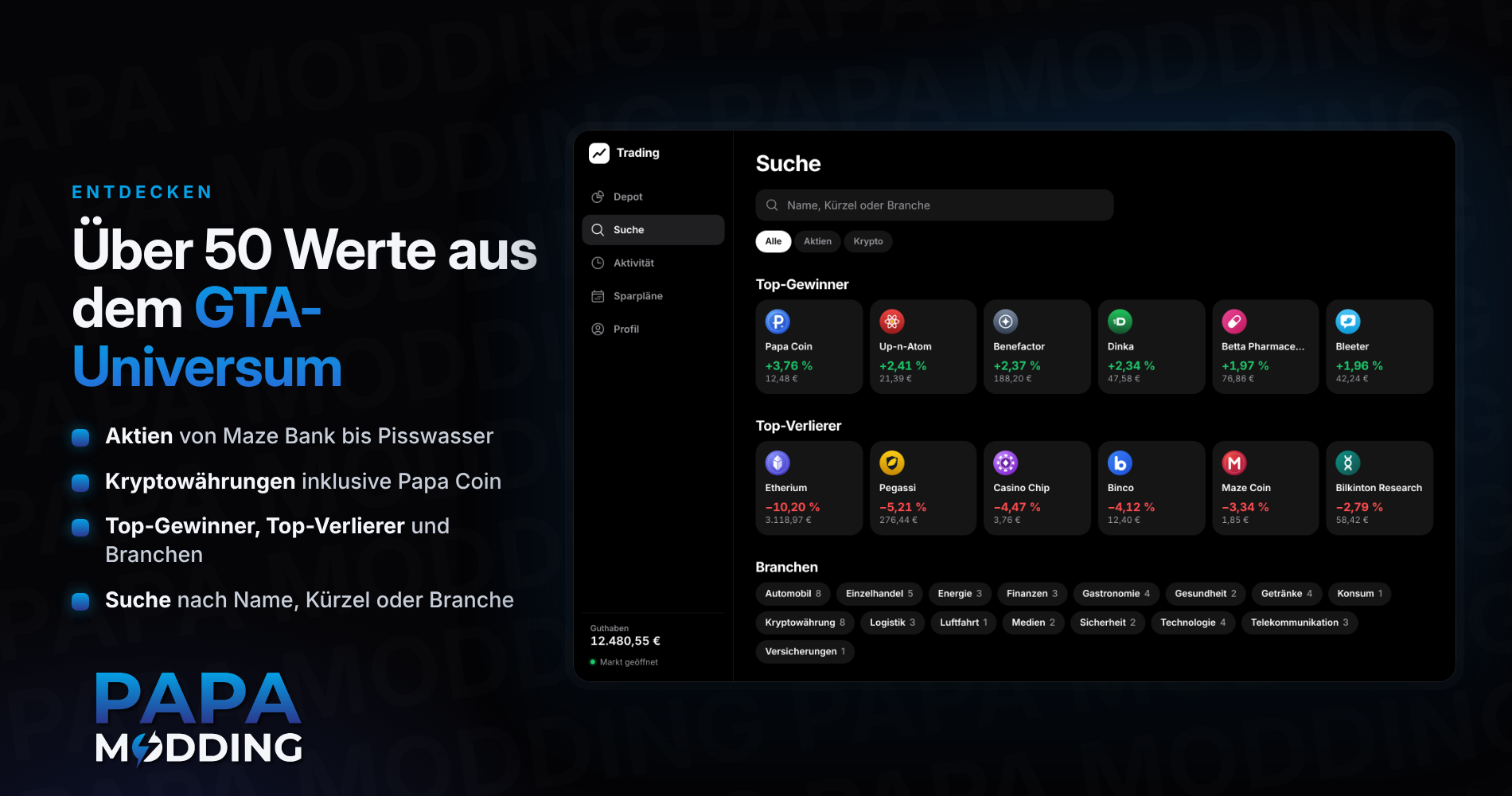Focus the Name, Kürzel oder Branche field
Viewport: 1512px width, 796px height.
click(x=934, y=205)
